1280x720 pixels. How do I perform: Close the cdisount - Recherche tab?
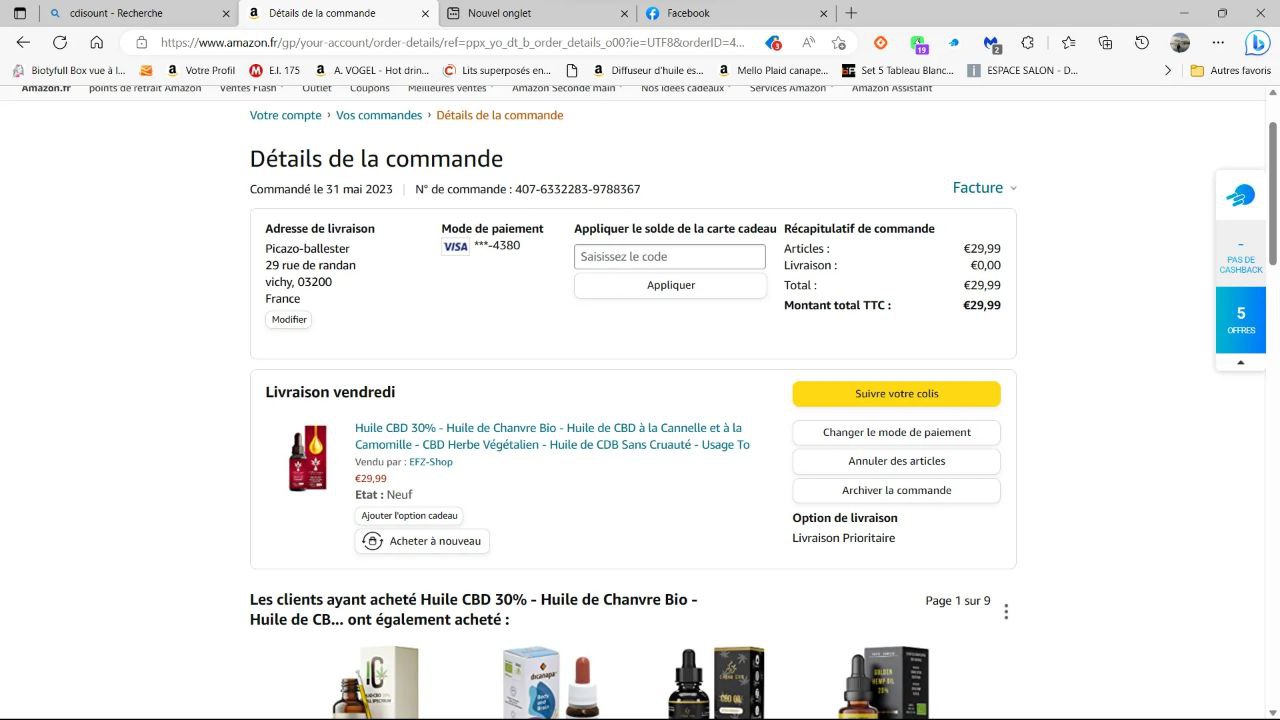click(225, 13)
